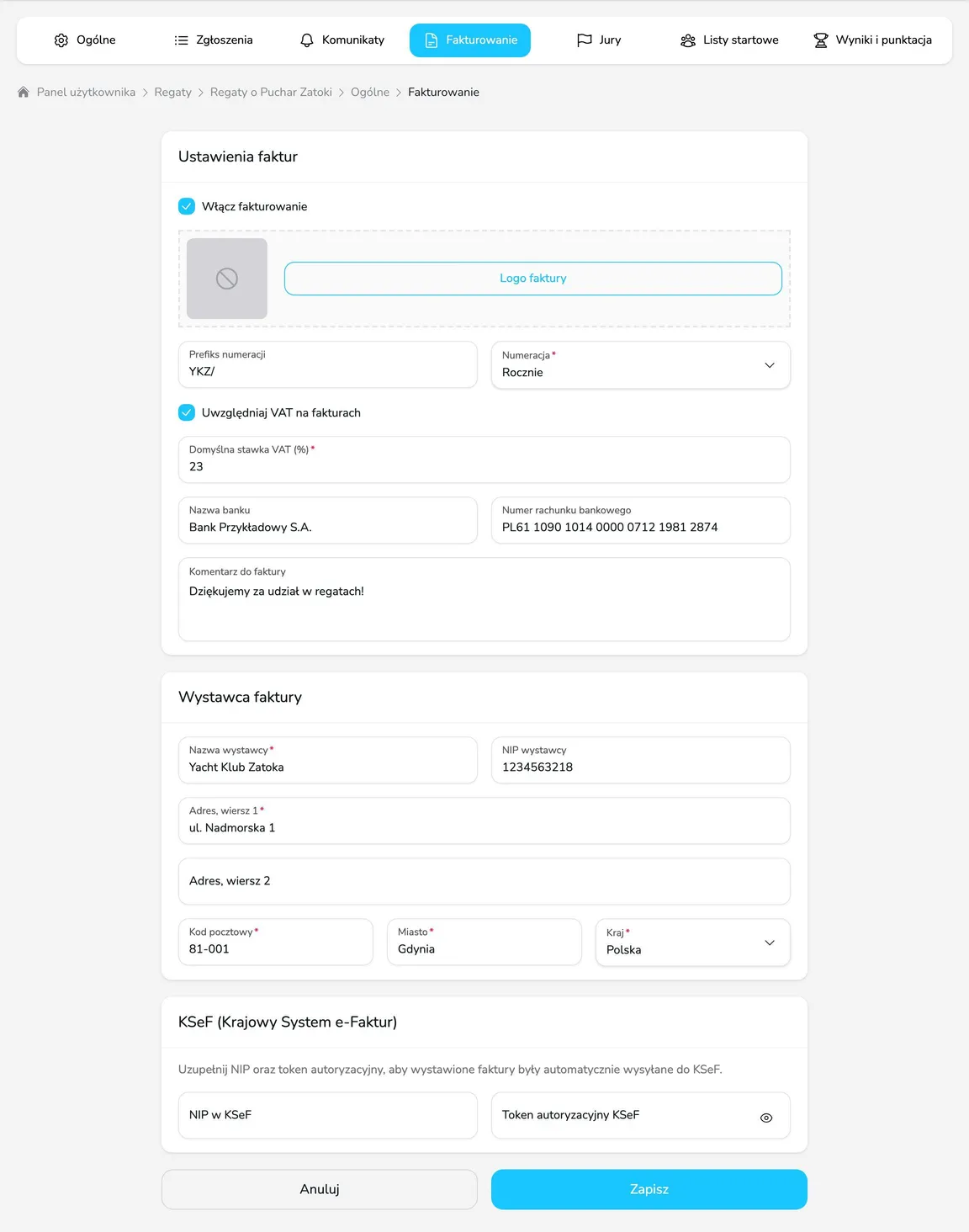Click the empty Adres, wiersz 2 field
The height and width of the screenshot is (1232, 969).
pos(484,881)
